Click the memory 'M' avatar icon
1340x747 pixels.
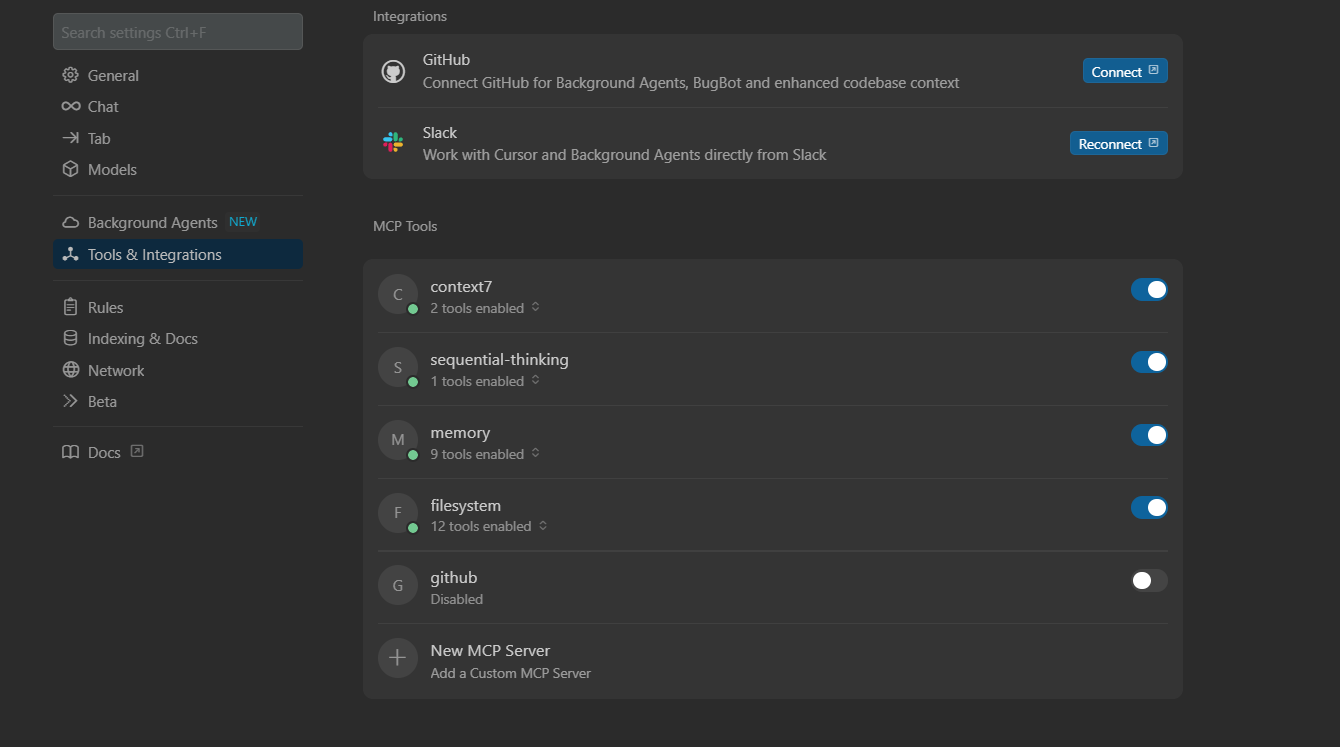pyautogui.click(x=397, y=440)
